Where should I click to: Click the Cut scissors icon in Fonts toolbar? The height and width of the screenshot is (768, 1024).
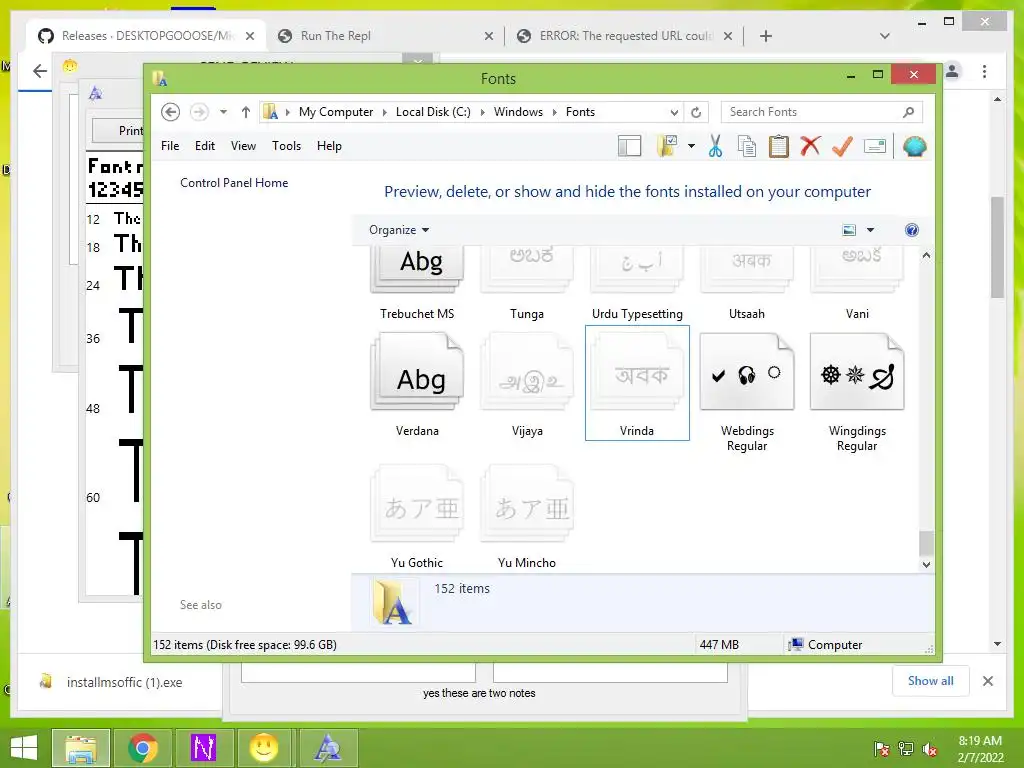point(715,146)
